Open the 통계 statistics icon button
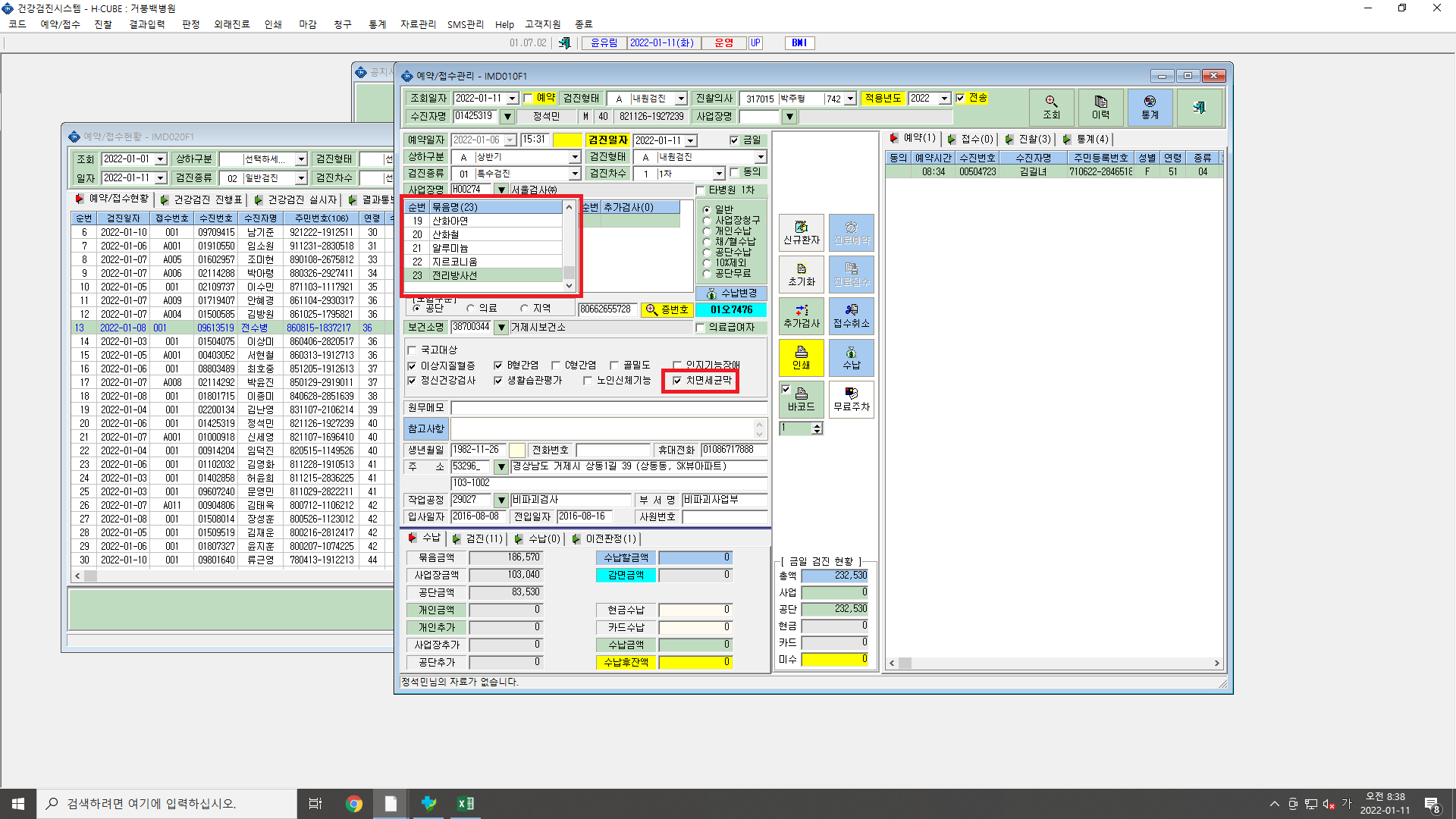The width and height of the screenshot is (1456, 819). click(1150, 107)
